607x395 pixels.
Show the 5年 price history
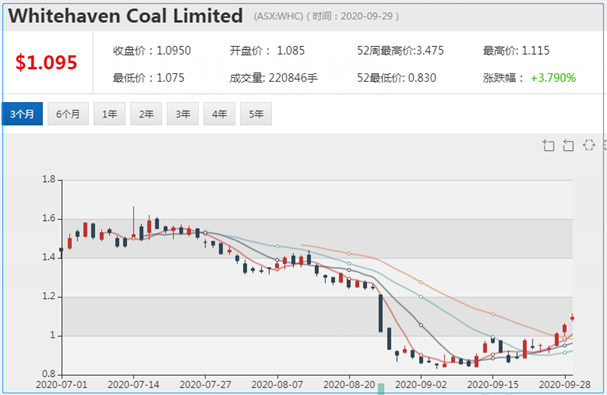point(256,114)
